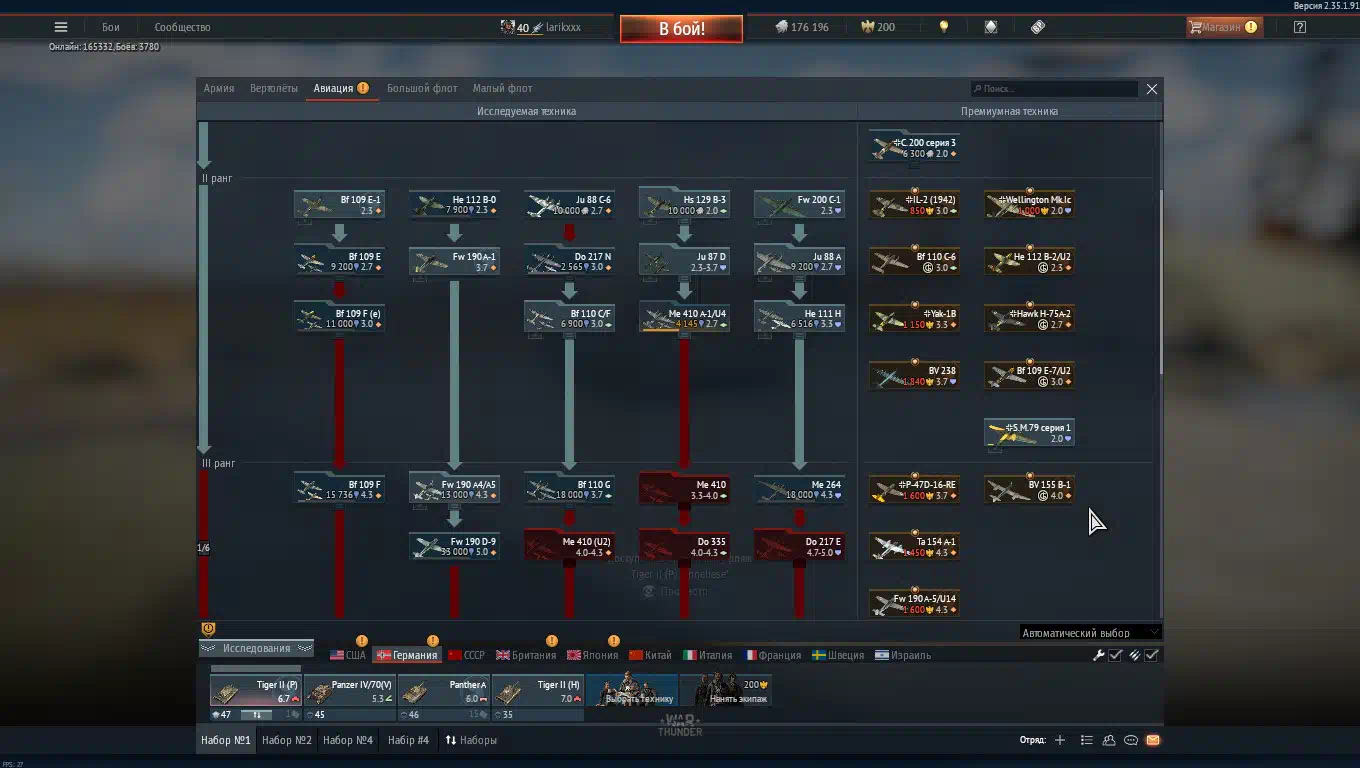The height and width of the screenshot is (768, 1360).
Task: Switch to Малый флот tab
Action: [502, 88]
